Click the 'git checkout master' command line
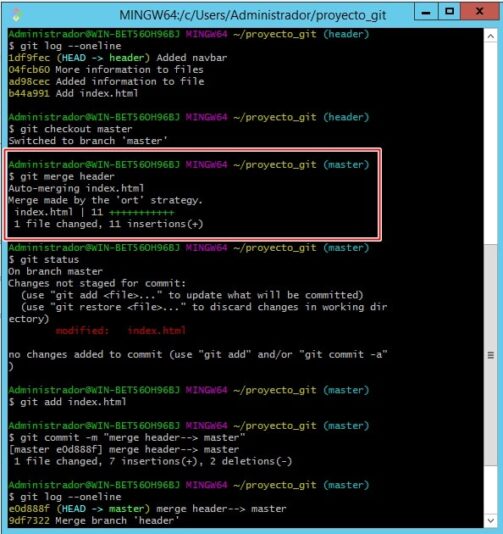503x534 pixels. [70, 129]
